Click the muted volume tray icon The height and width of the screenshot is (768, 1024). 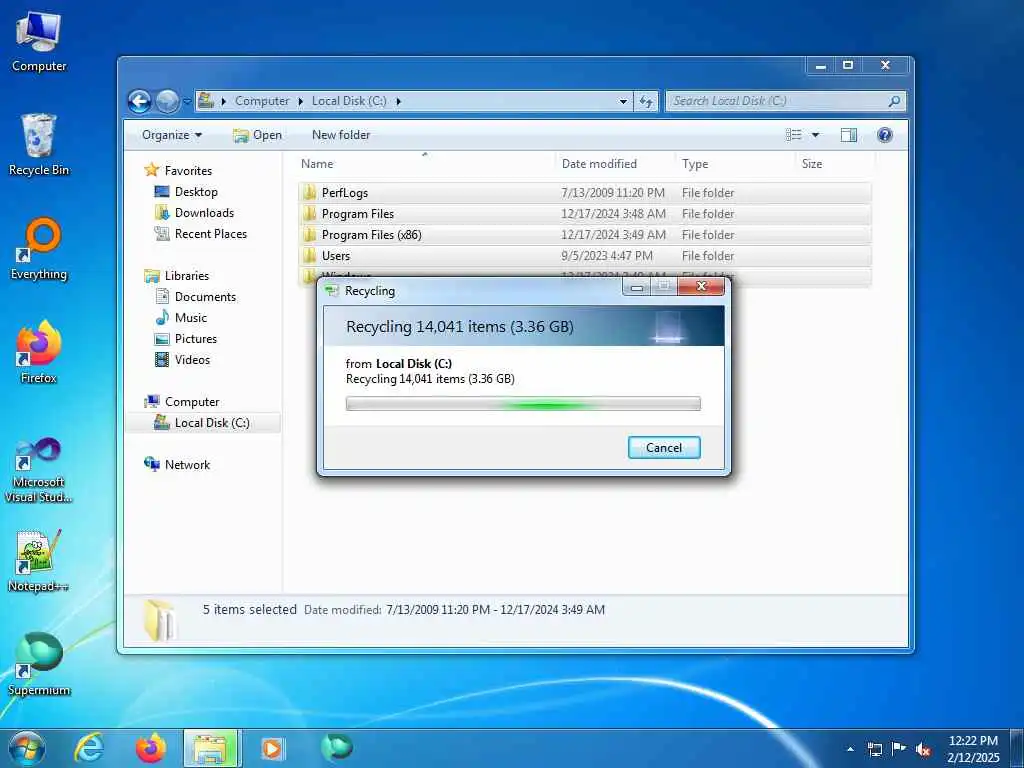click(x=923, y=749)
